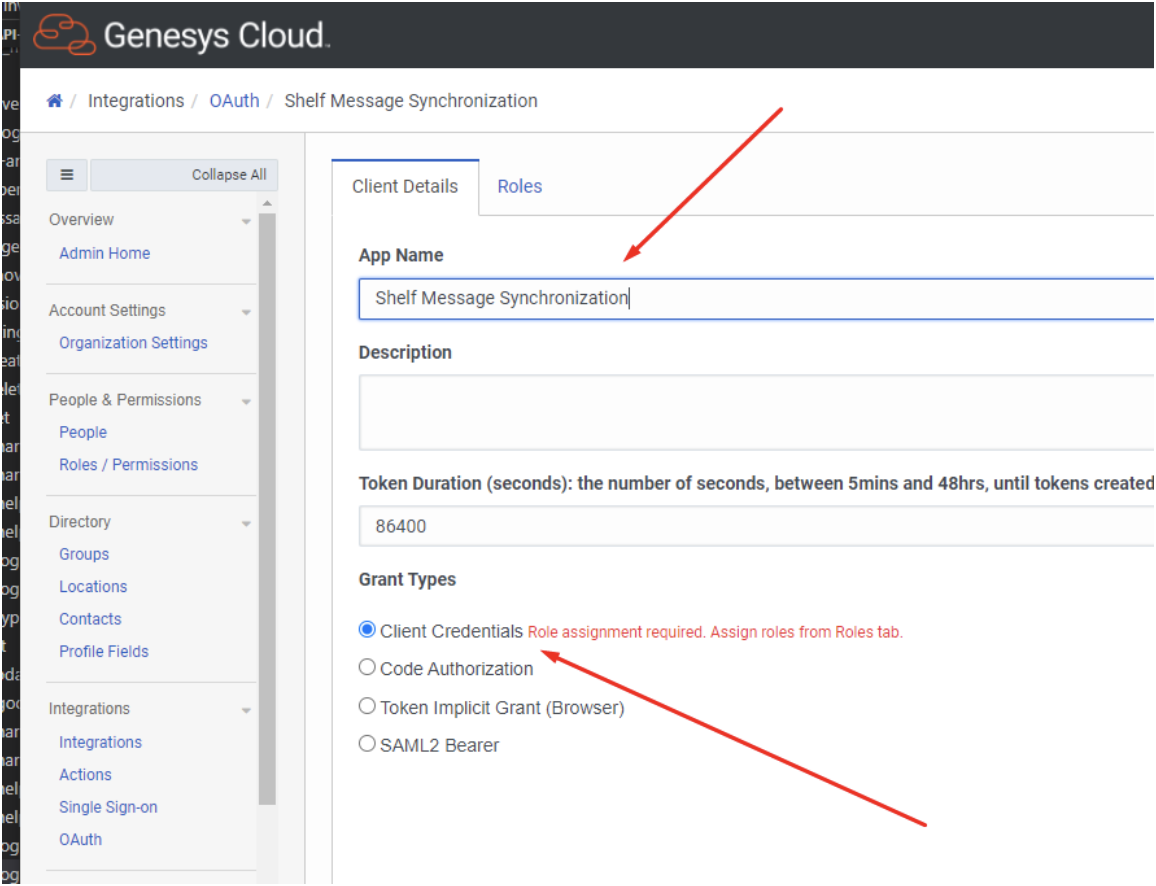
Task: Click the Grant Types heading
Action: point(407,580)
